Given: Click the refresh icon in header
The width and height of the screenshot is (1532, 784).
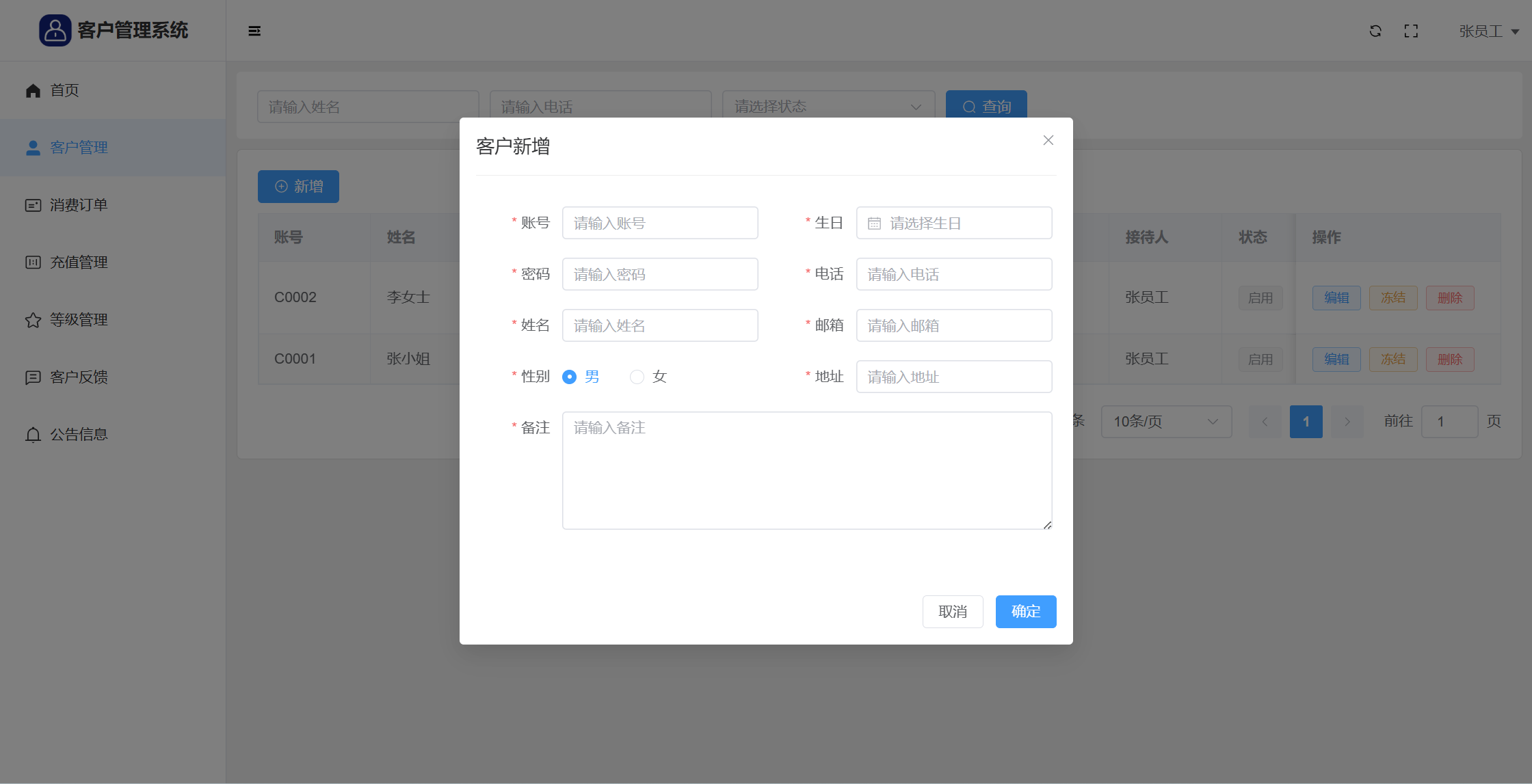Looking at the screenshot, I should [x=1375, y=31].
